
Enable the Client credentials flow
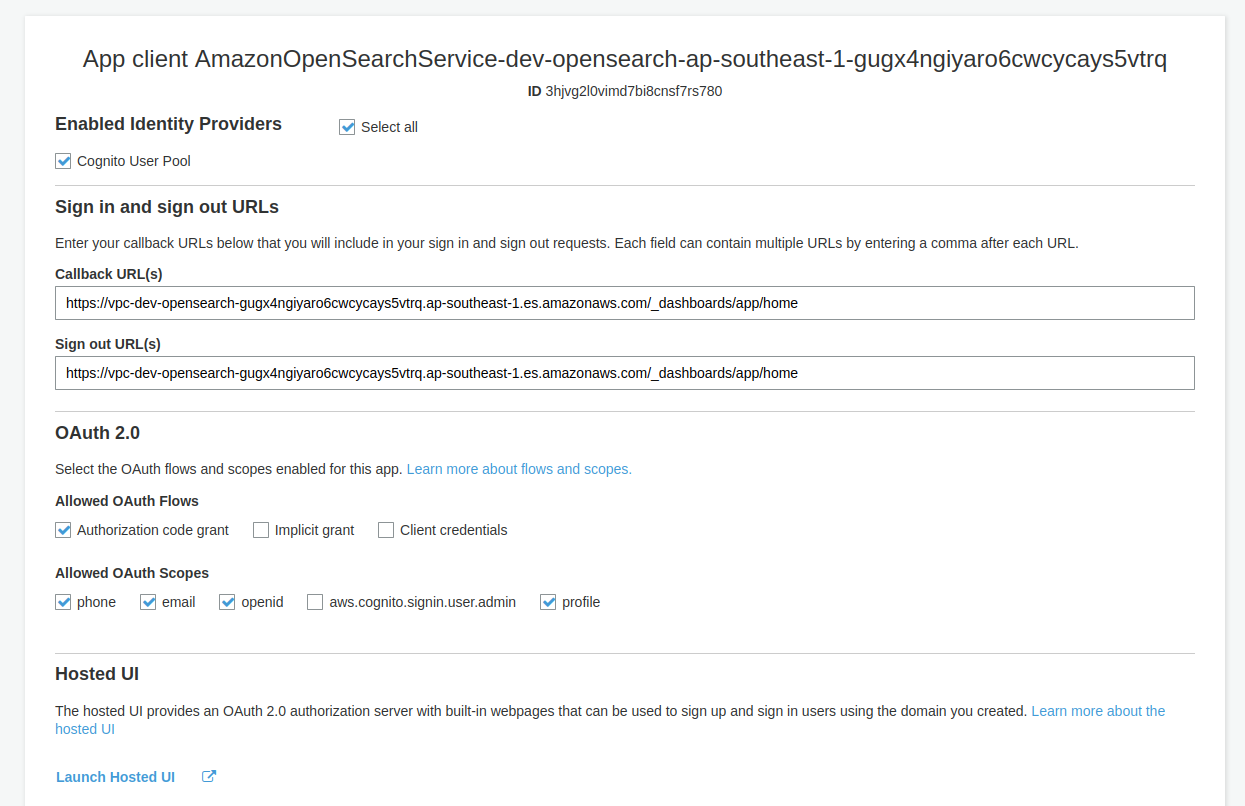(386, 530)
